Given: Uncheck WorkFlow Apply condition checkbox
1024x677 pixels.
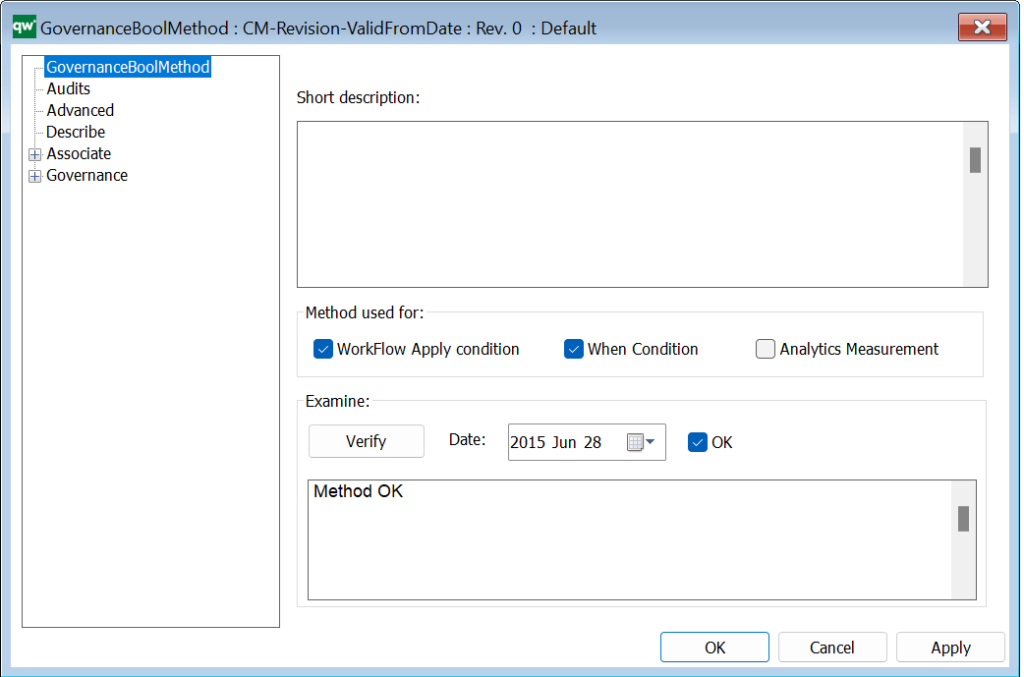Looking at the screenshot, I should tap(323, 349).
